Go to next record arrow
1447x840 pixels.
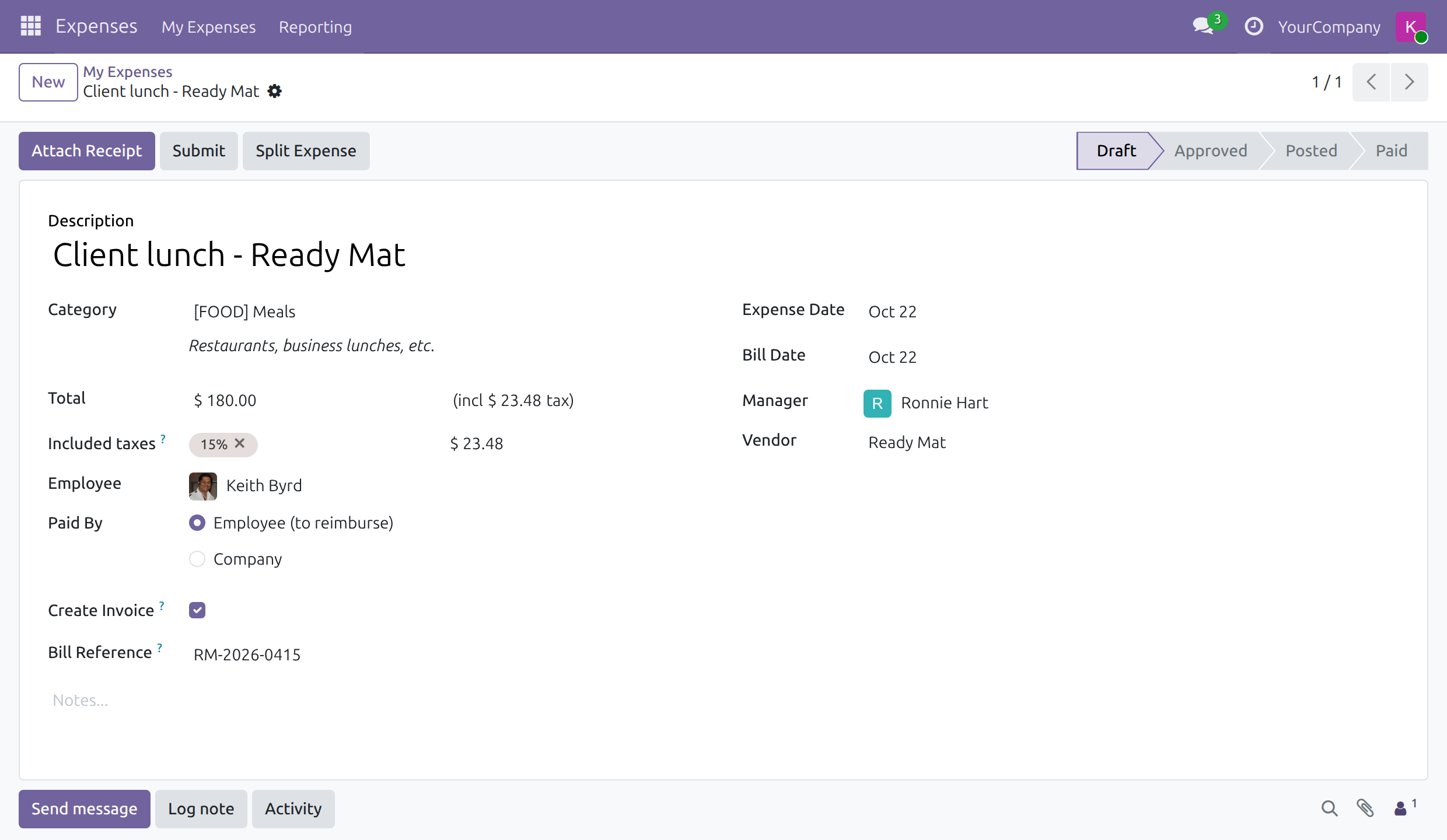(1410, 82)
